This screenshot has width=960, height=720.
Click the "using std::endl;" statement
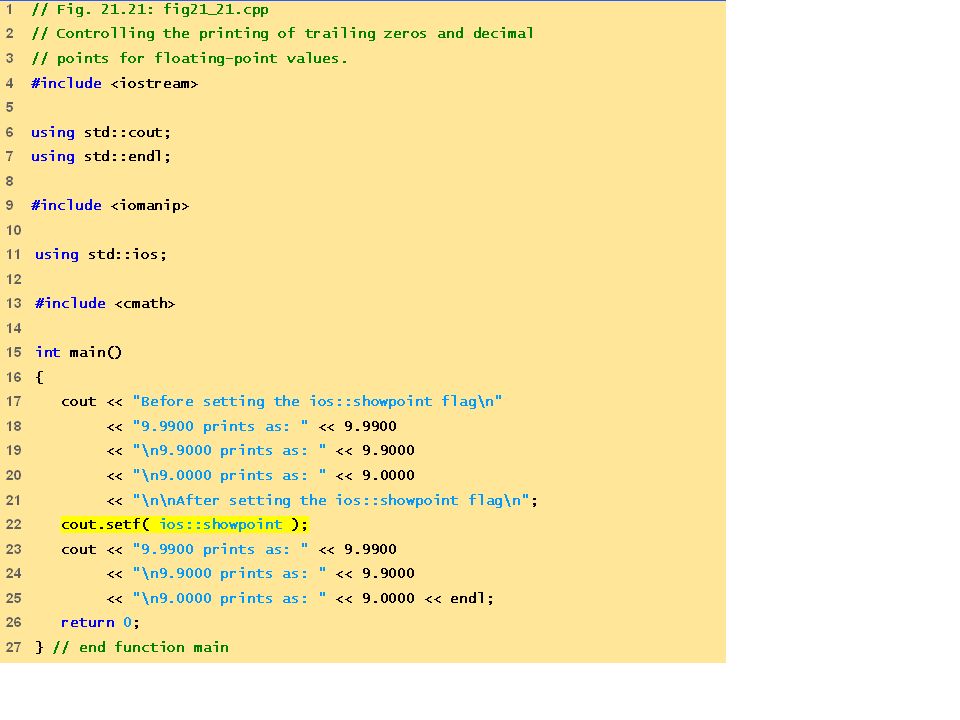coord(101,157)
